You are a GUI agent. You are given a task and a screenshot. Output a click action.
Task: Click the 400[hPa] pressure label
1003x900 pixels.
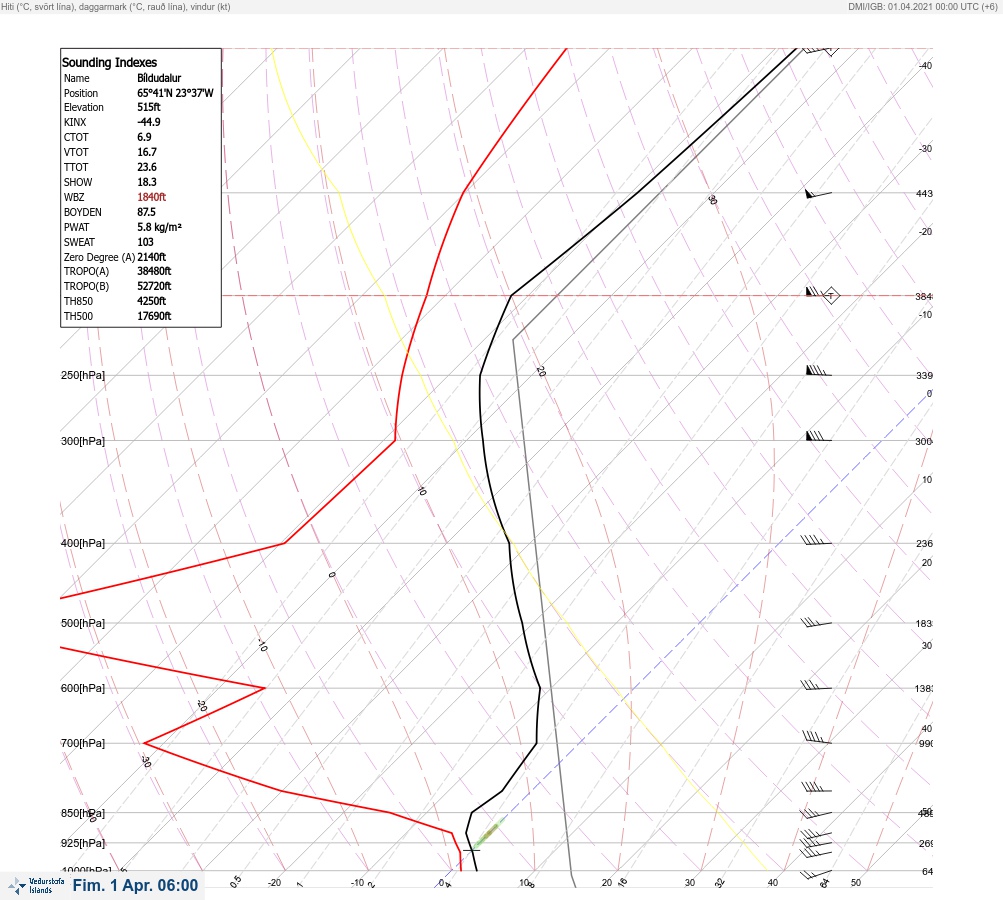point(83,543)
